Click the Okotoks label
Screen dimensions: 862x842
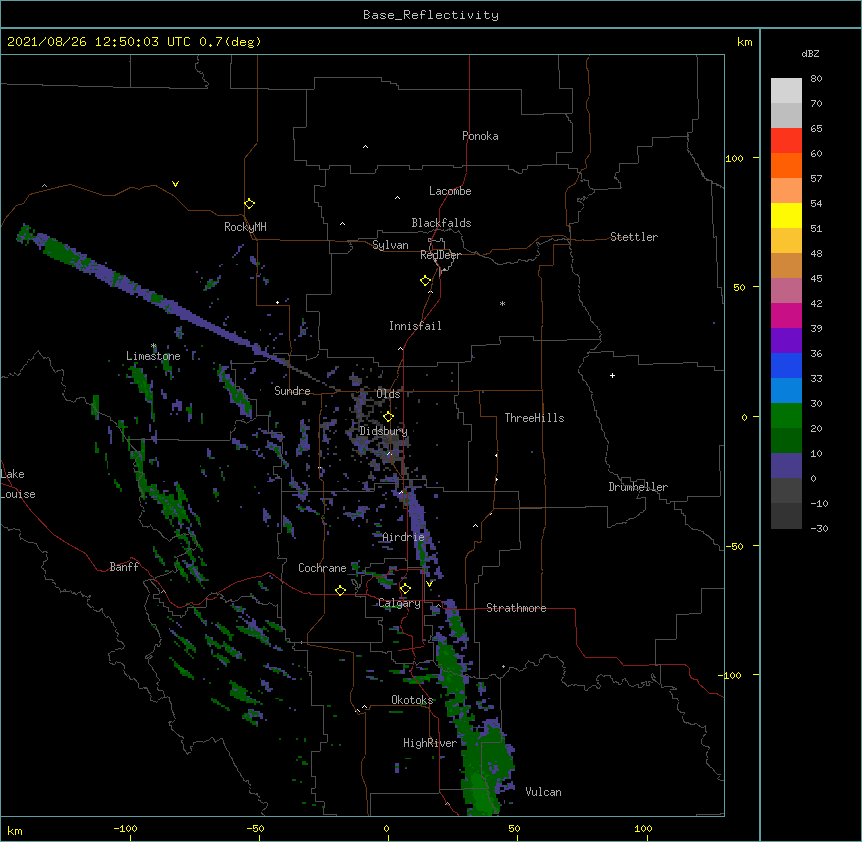[x=412, y=700]
